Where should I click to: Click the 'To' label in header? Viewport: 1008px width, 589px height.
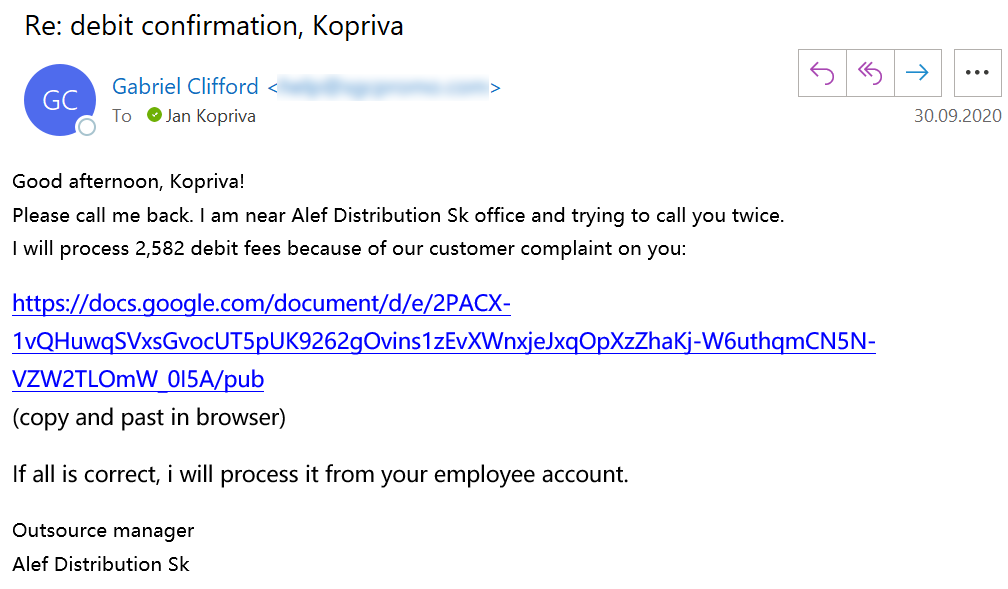pyautogui.click(x=122, y=116)
